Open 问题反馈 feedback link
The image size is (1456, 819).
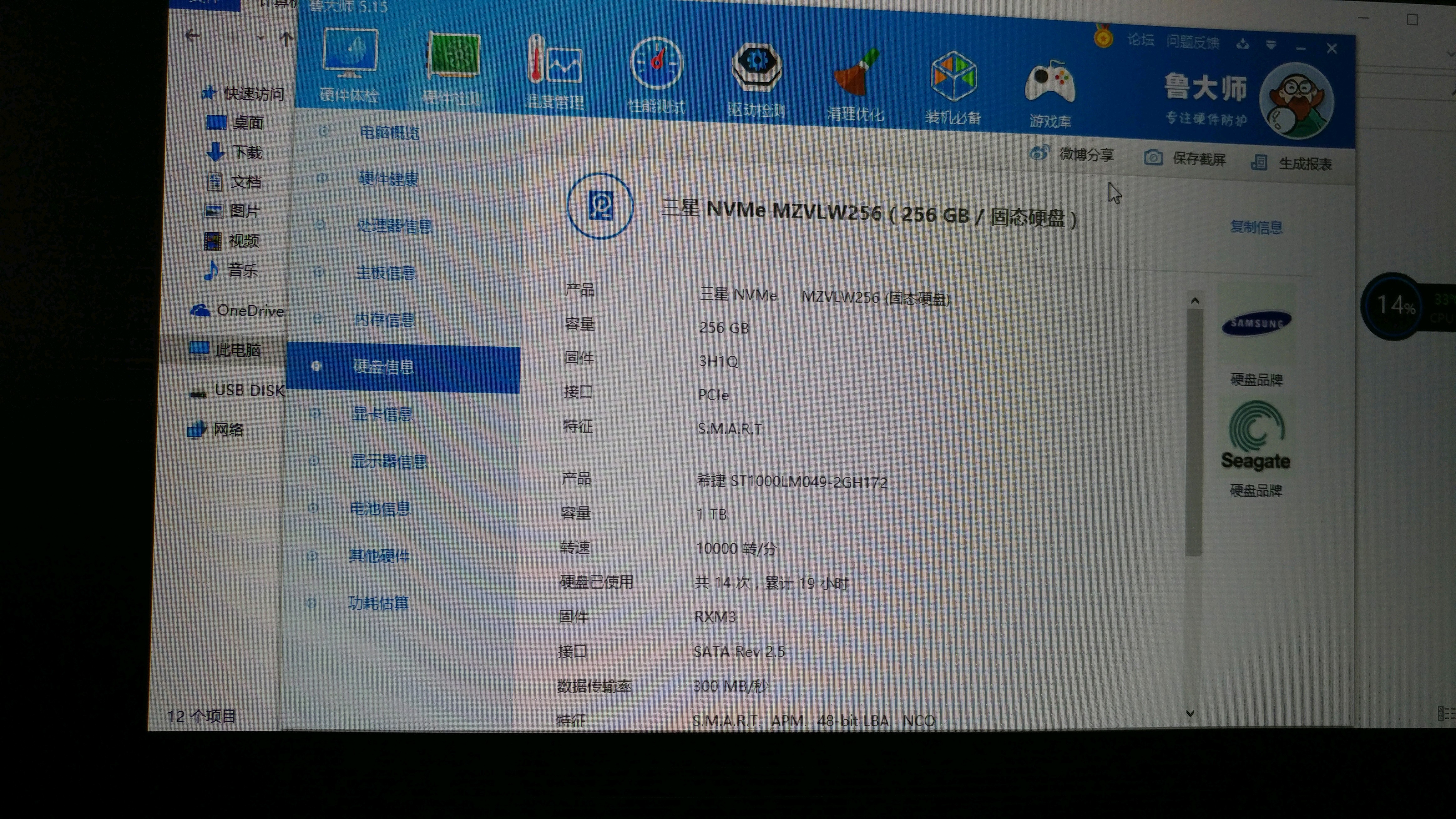(1193, 42)
